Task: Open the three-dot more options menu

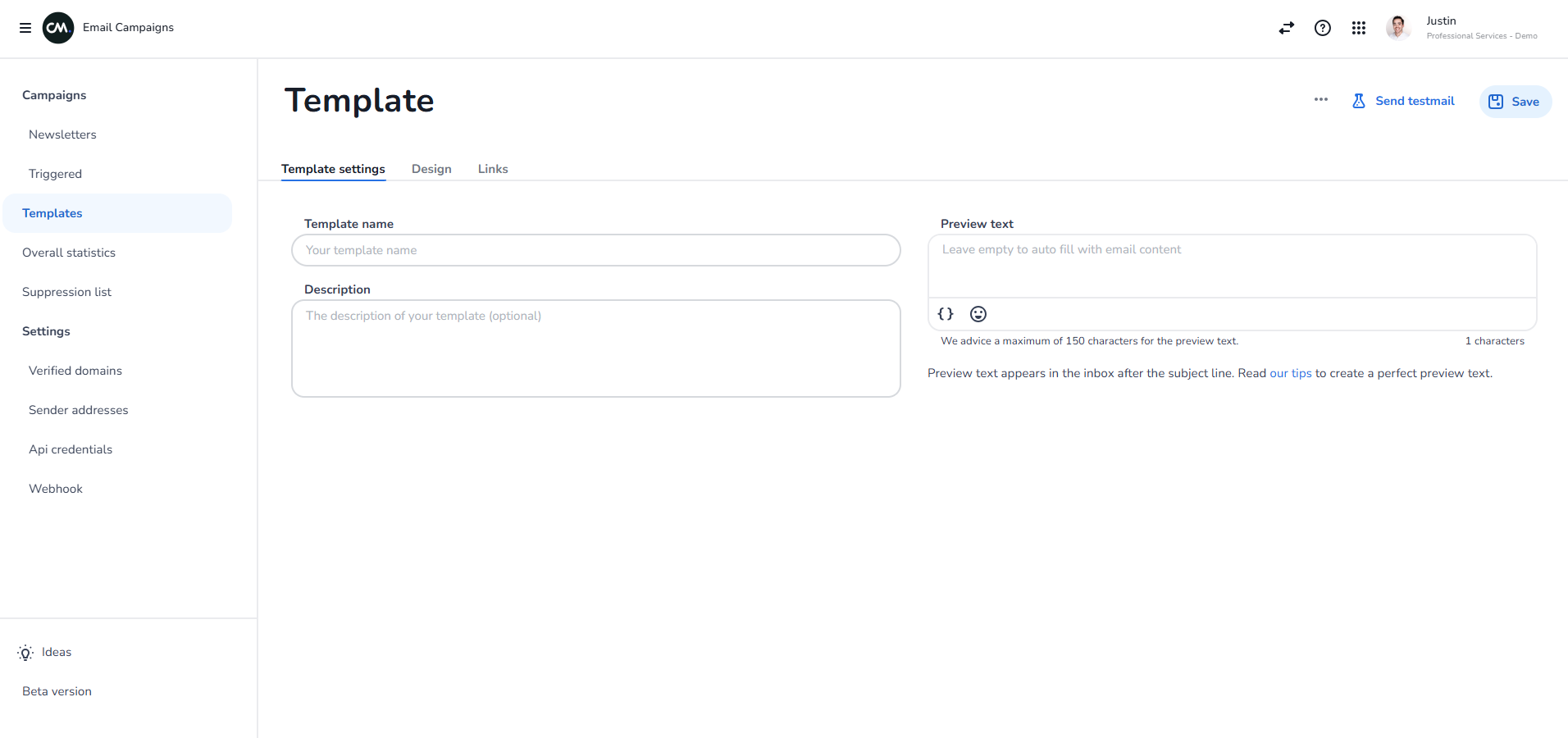Action: pyautogui.click(x=1320, y=100)
